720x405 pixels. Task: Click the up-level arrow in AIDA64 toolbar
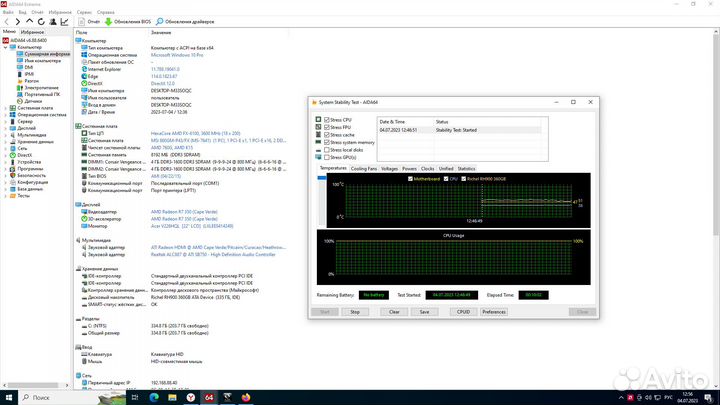pyautogui.click(x=29, y=22)
